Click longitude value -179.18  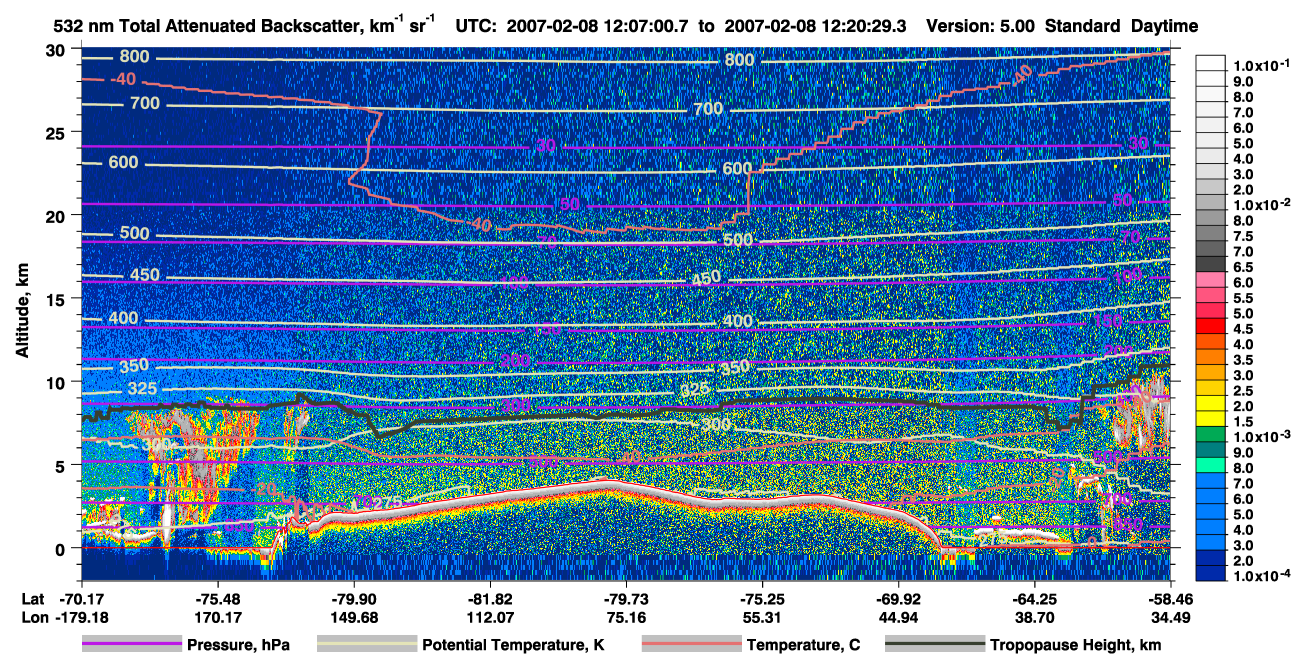[x=80, y=617]
